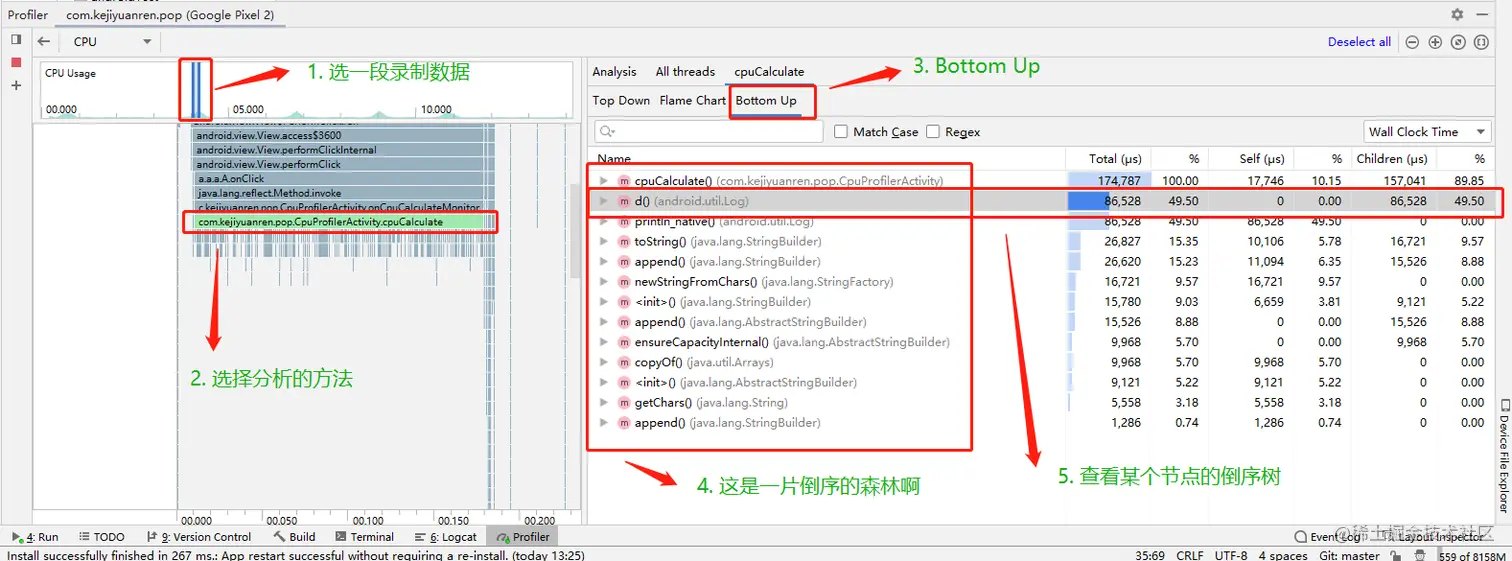Image resolution: width=1512 pixels, height=561 pixels.
Task: Start a new profiling session
Action: point(16,86)
